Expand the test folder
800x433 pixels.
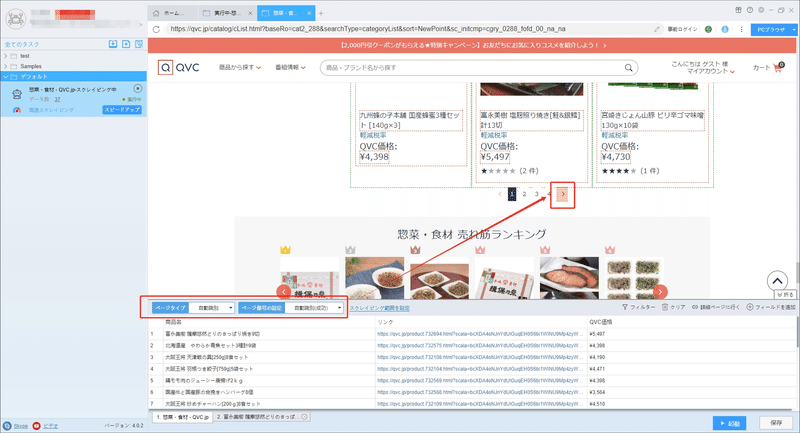[x=6, y=56]
